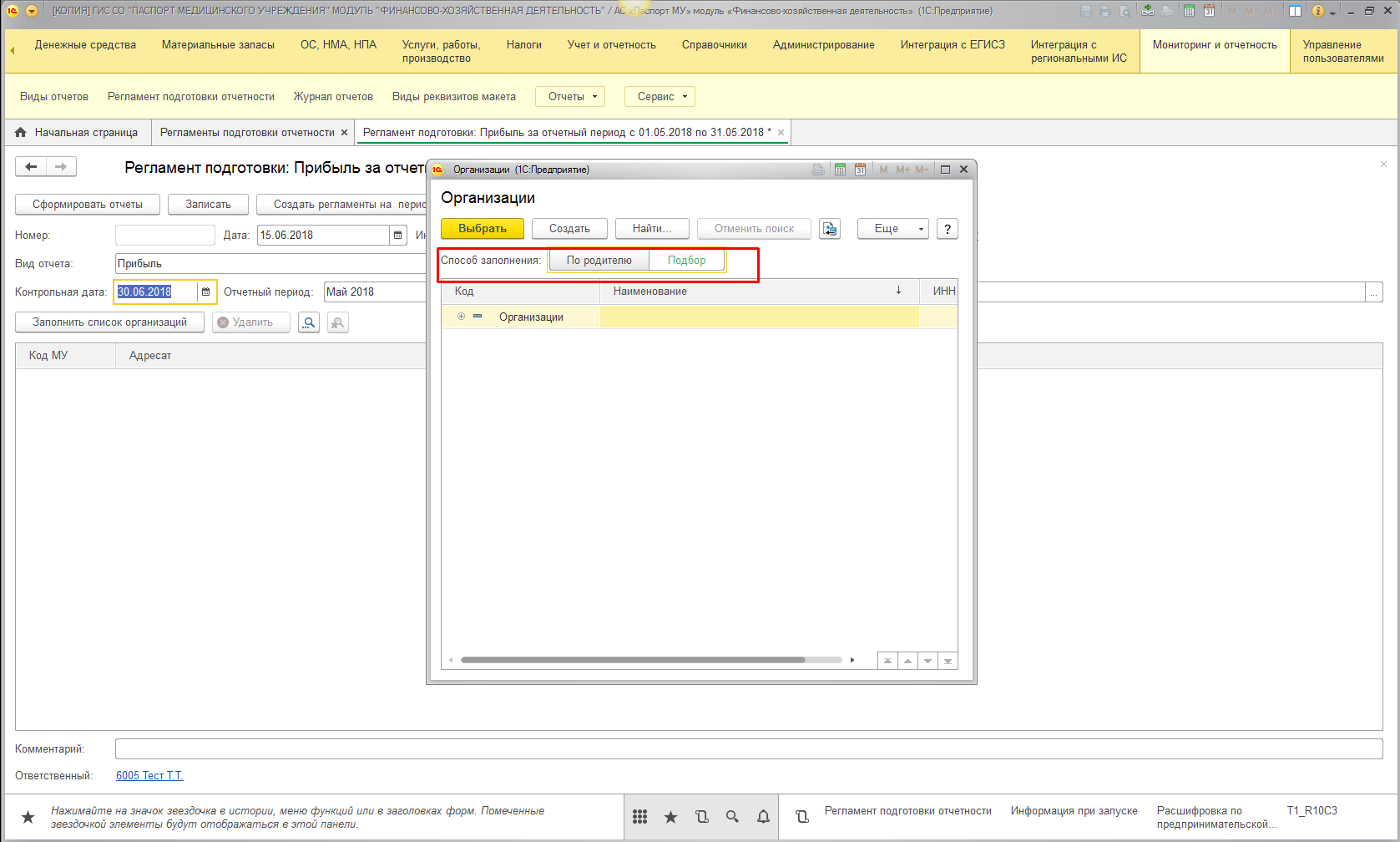Click the magnifier find icon beside Удалить
Viewport: 1400px width, 842px height.
pyautogui.click(x=309, y=322)
